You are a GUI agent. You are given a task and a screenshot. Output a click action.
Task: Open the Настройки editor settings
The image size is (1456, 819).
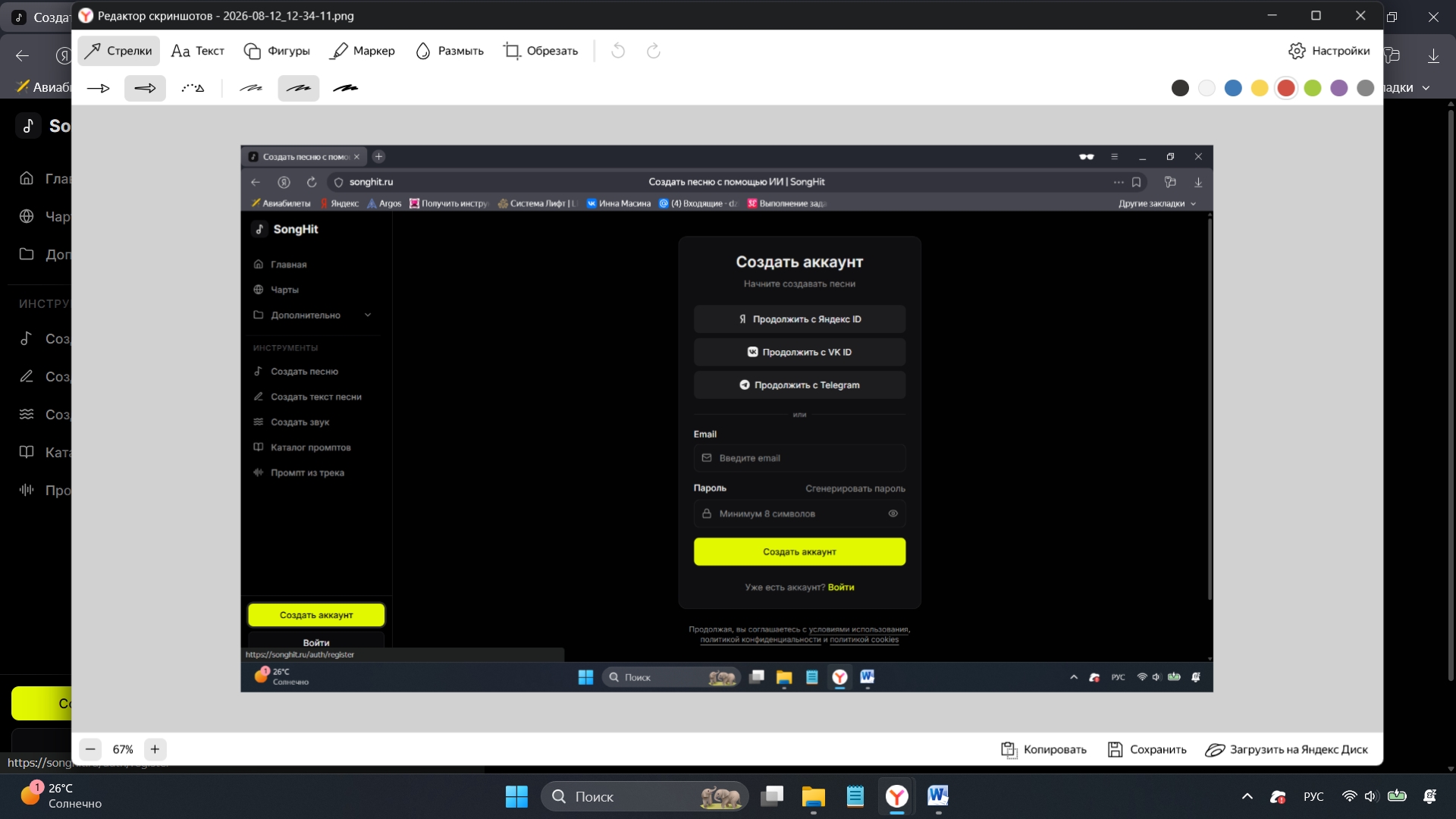point(1329,51)
